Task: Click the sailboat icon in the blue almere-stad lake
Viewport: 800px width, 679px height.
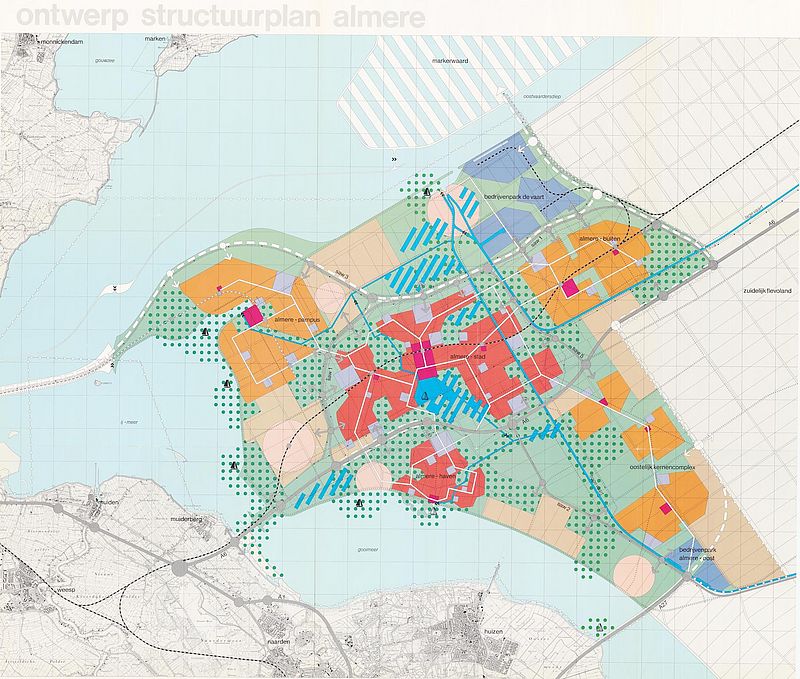Action: point(426,396)
